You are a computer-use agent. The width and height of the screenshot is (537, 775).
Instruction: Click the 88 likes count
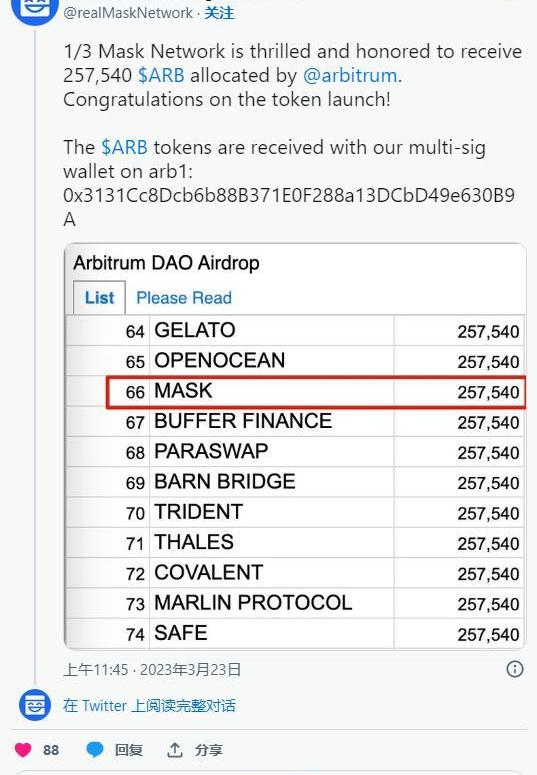click(50, 750)
